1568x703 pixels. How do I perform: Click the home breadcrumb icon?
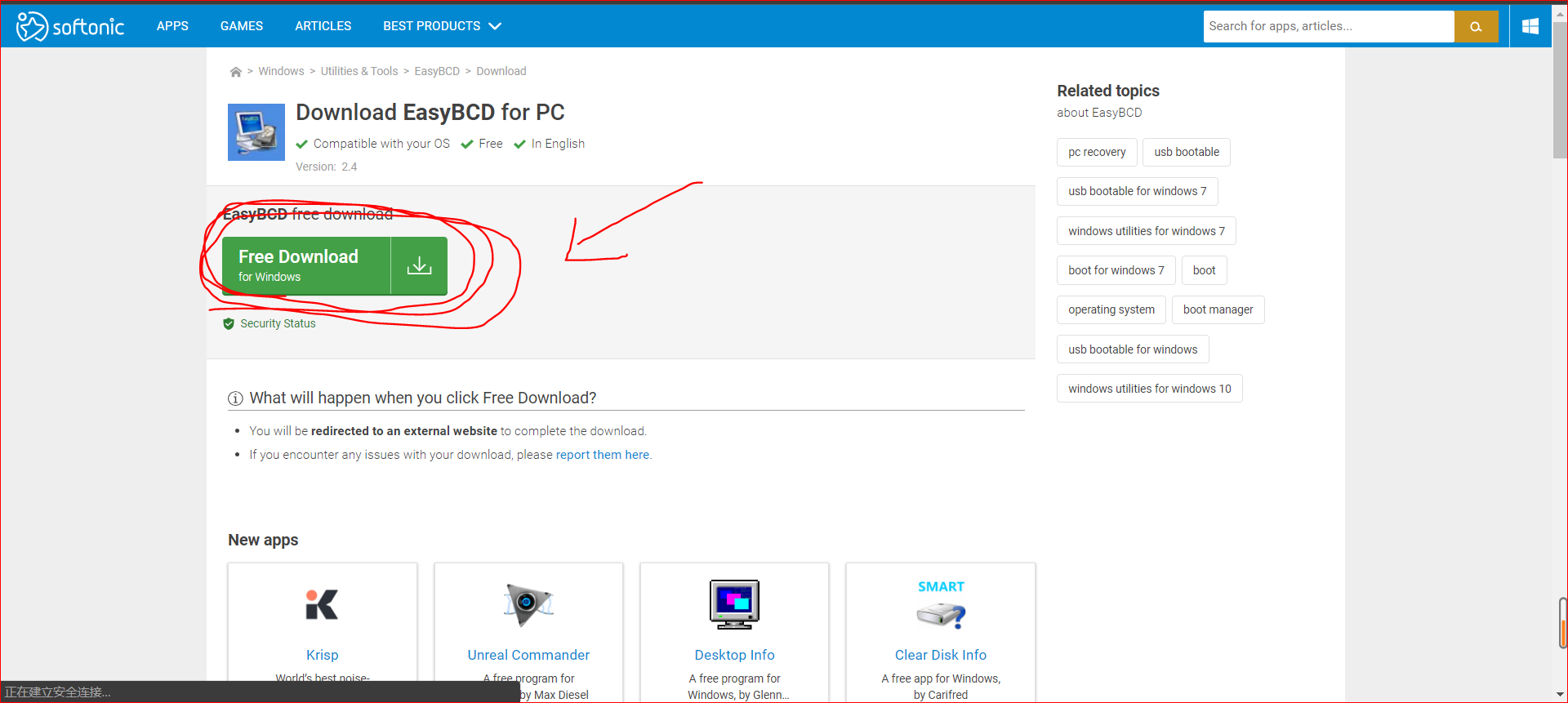point(236,72)
